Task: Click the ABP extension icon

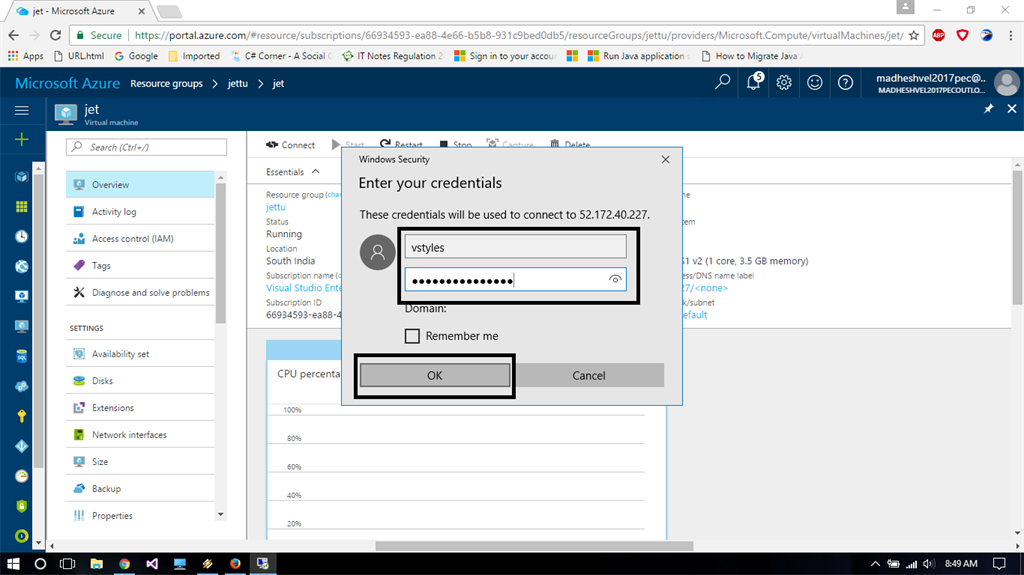Action: tap(938, 35)
